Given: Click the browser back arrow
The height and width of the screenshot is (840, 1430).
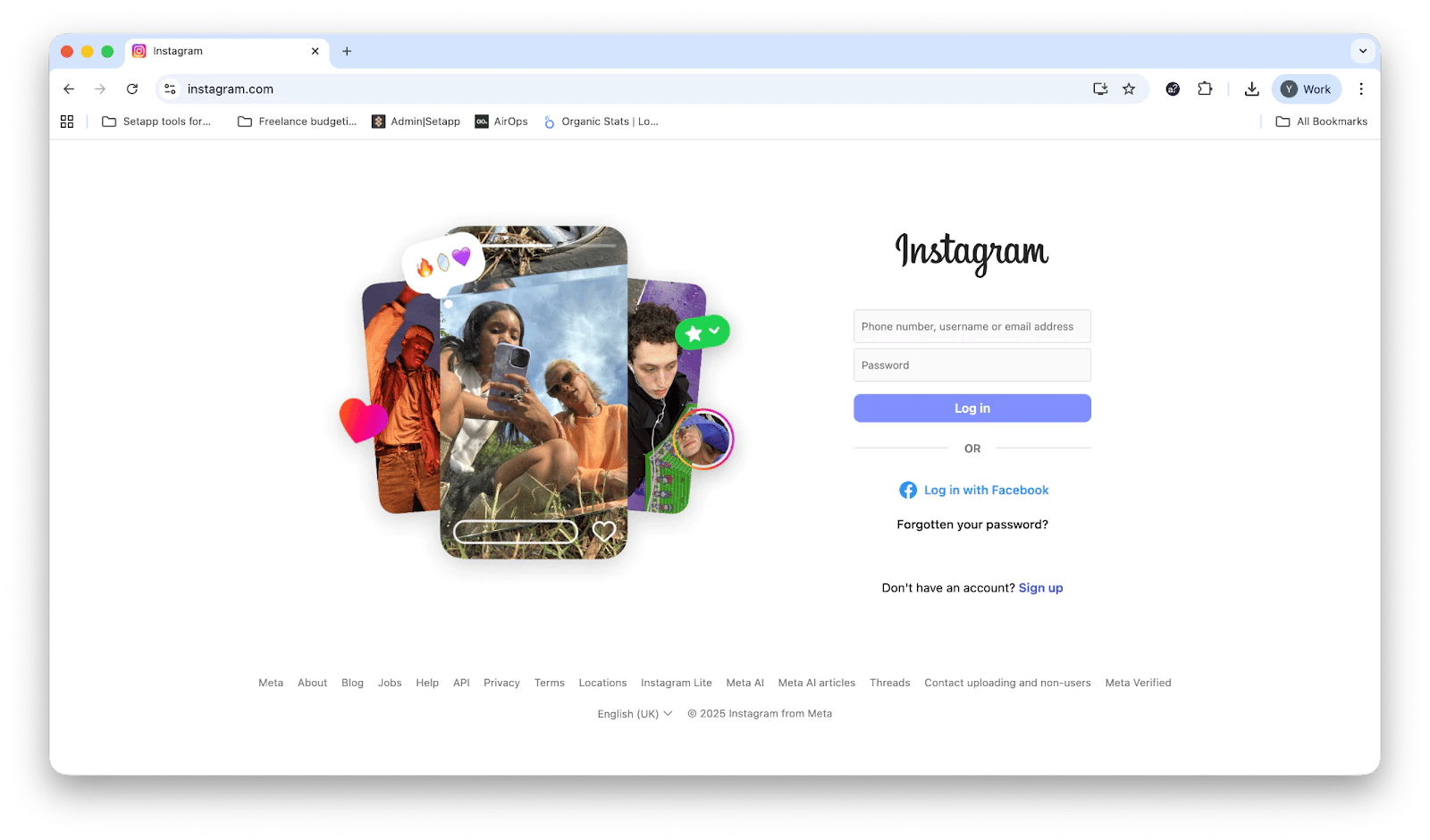Looking at the screenshot, I should click(69, 89).
